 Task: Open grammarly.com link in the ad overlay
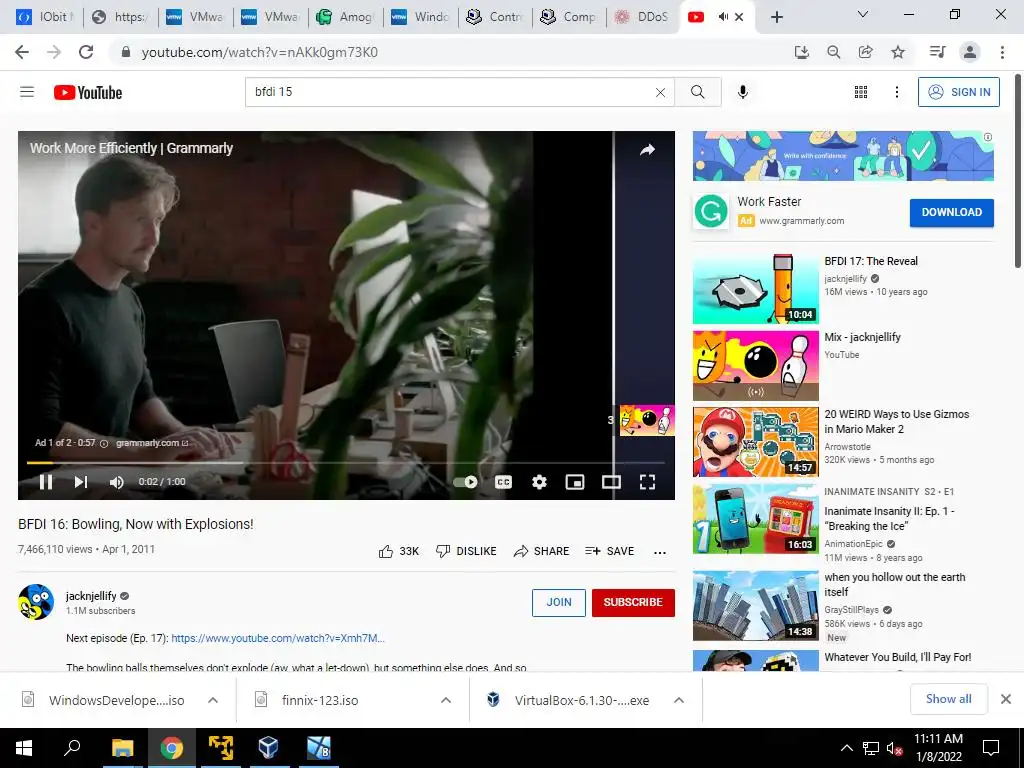[x=152, y=443]
